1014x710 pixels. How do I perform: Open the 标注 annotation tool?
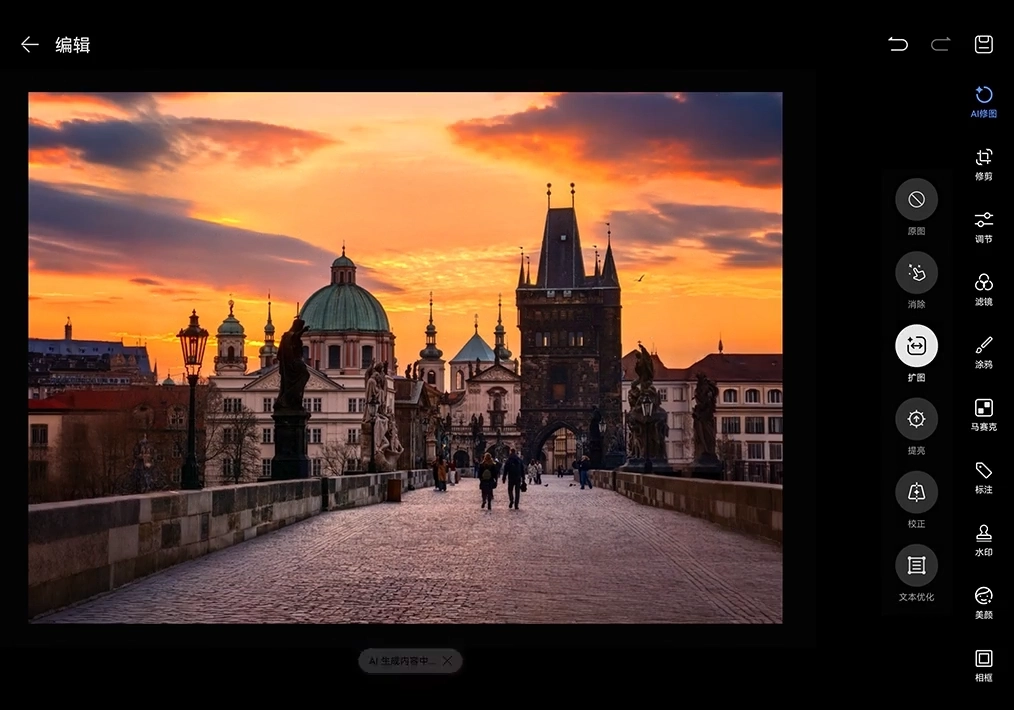[x=984, y=476]
